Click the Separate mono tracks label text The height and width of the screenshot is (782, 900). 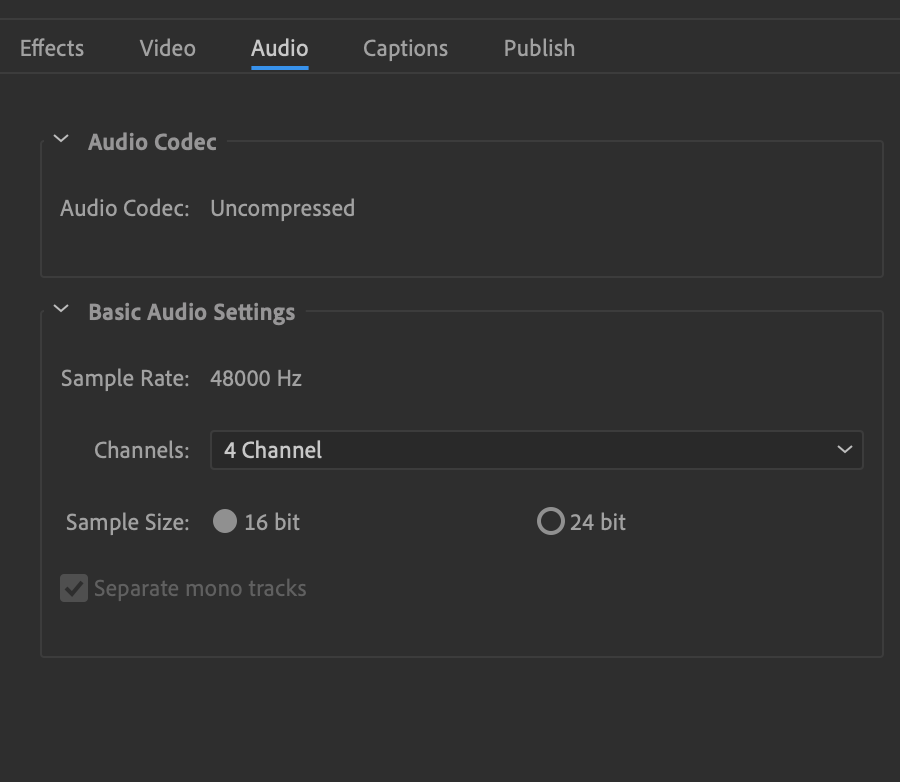click(198, 588)
